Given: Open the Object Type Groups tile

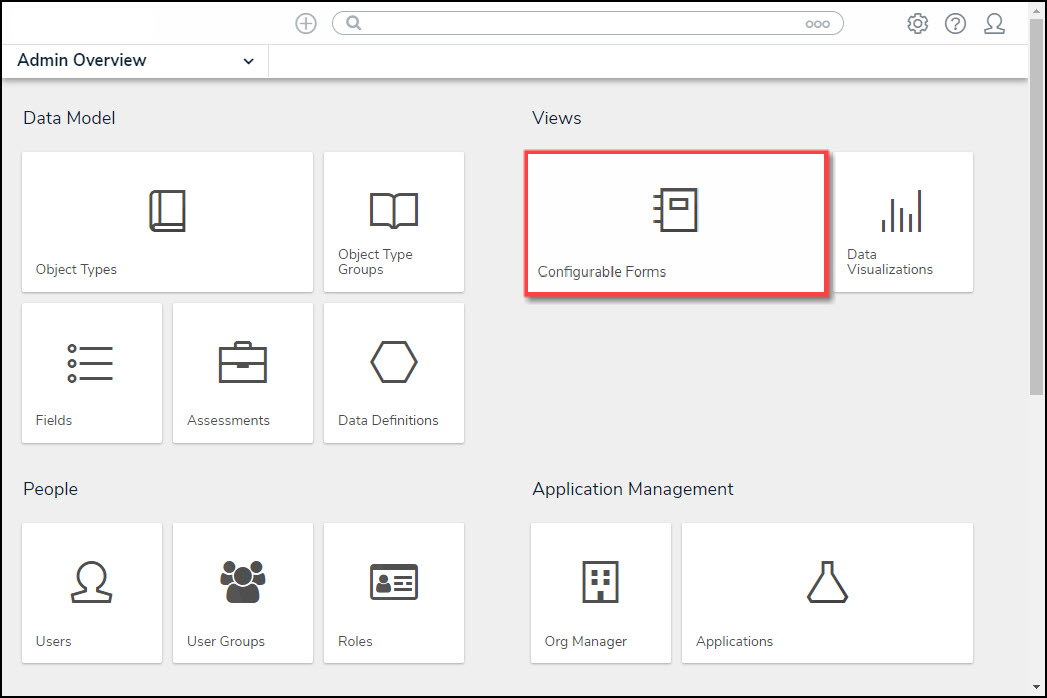Looking at the screenshot, I should (x=393, y=222).
